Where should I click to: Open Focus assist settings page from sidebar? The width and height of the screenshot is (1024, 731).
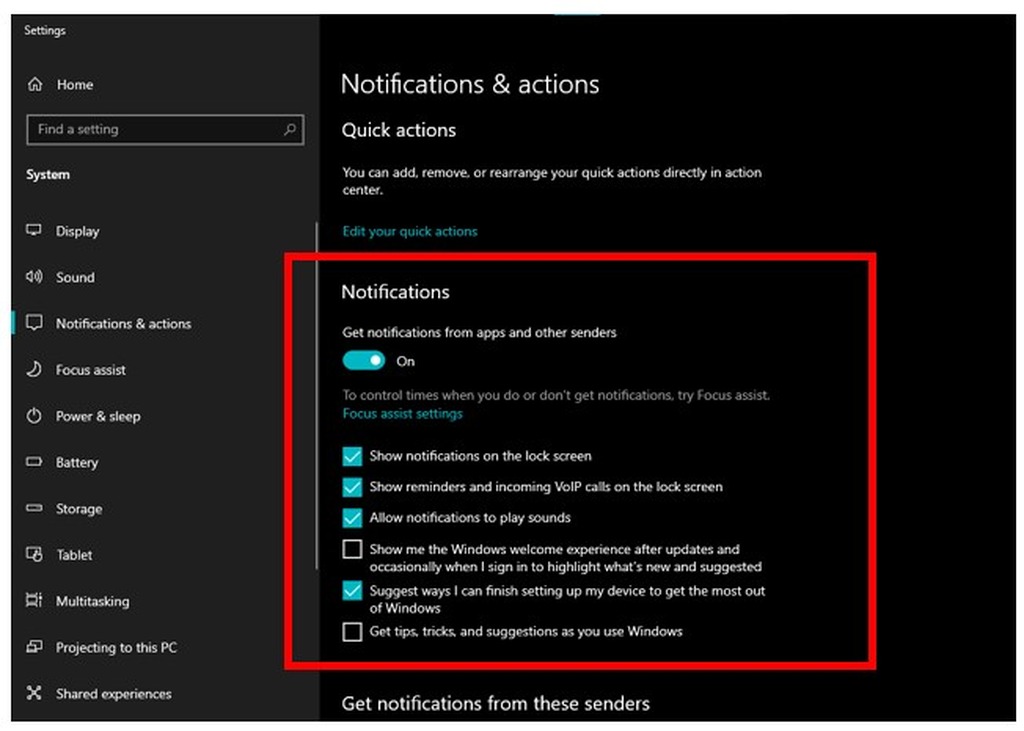tap(91, 370)
